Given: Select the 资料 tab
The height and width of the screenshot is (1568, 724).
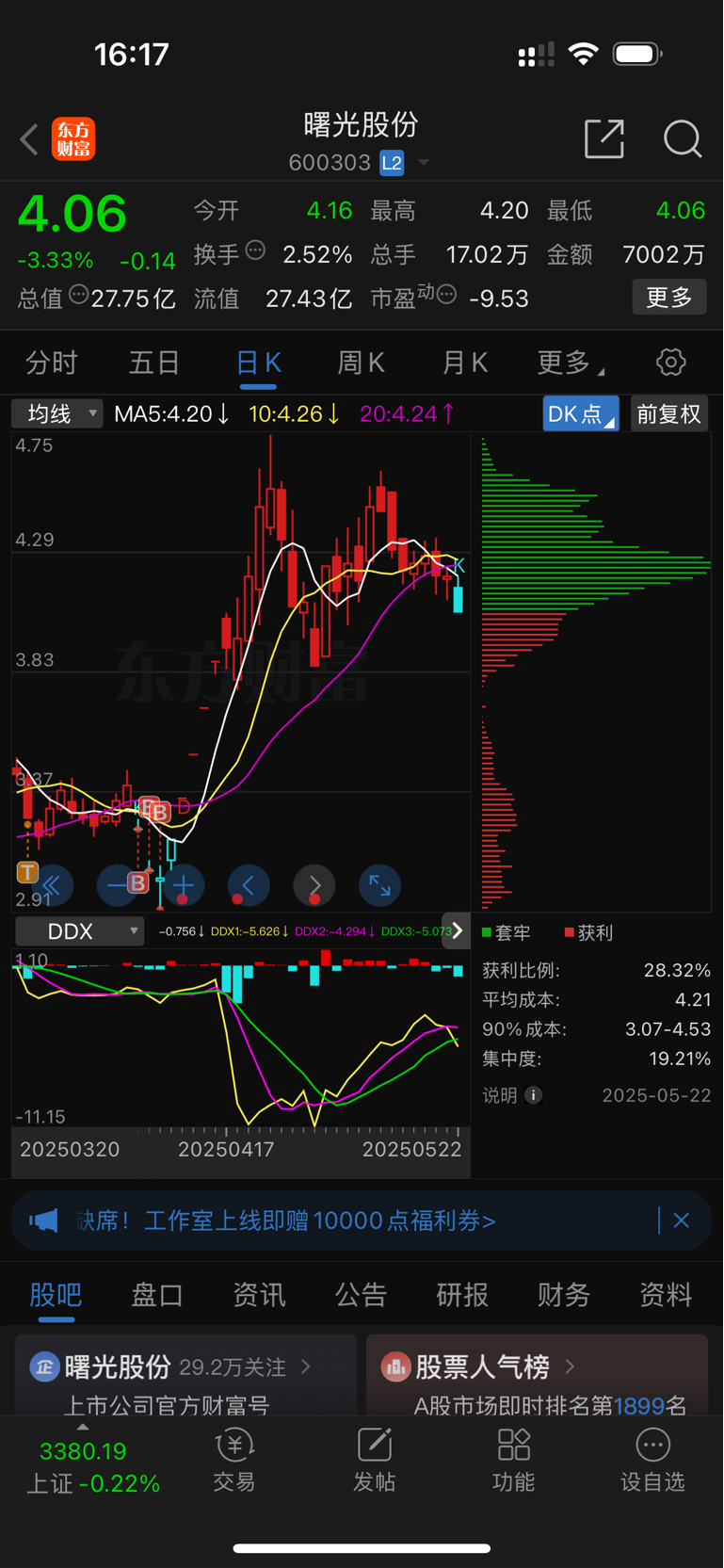Looking at the screenshot, I should (x=666, y=1296).
